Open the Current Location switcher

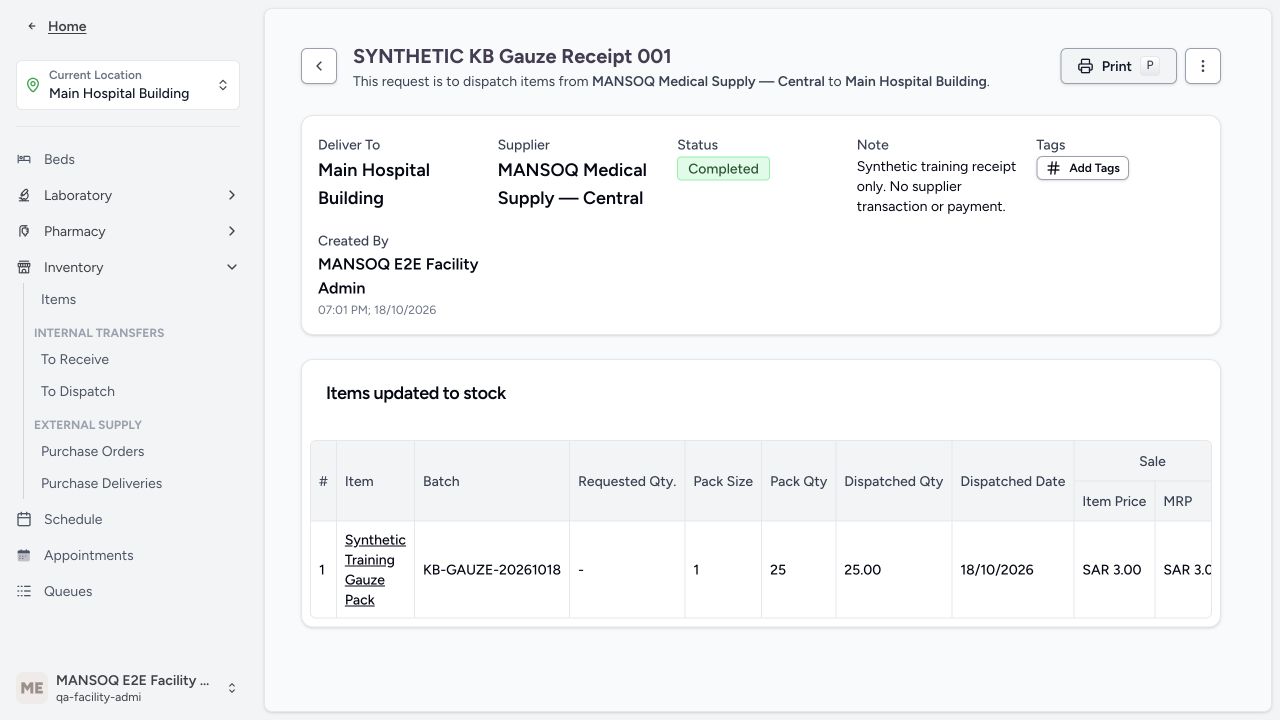[128, 85]
